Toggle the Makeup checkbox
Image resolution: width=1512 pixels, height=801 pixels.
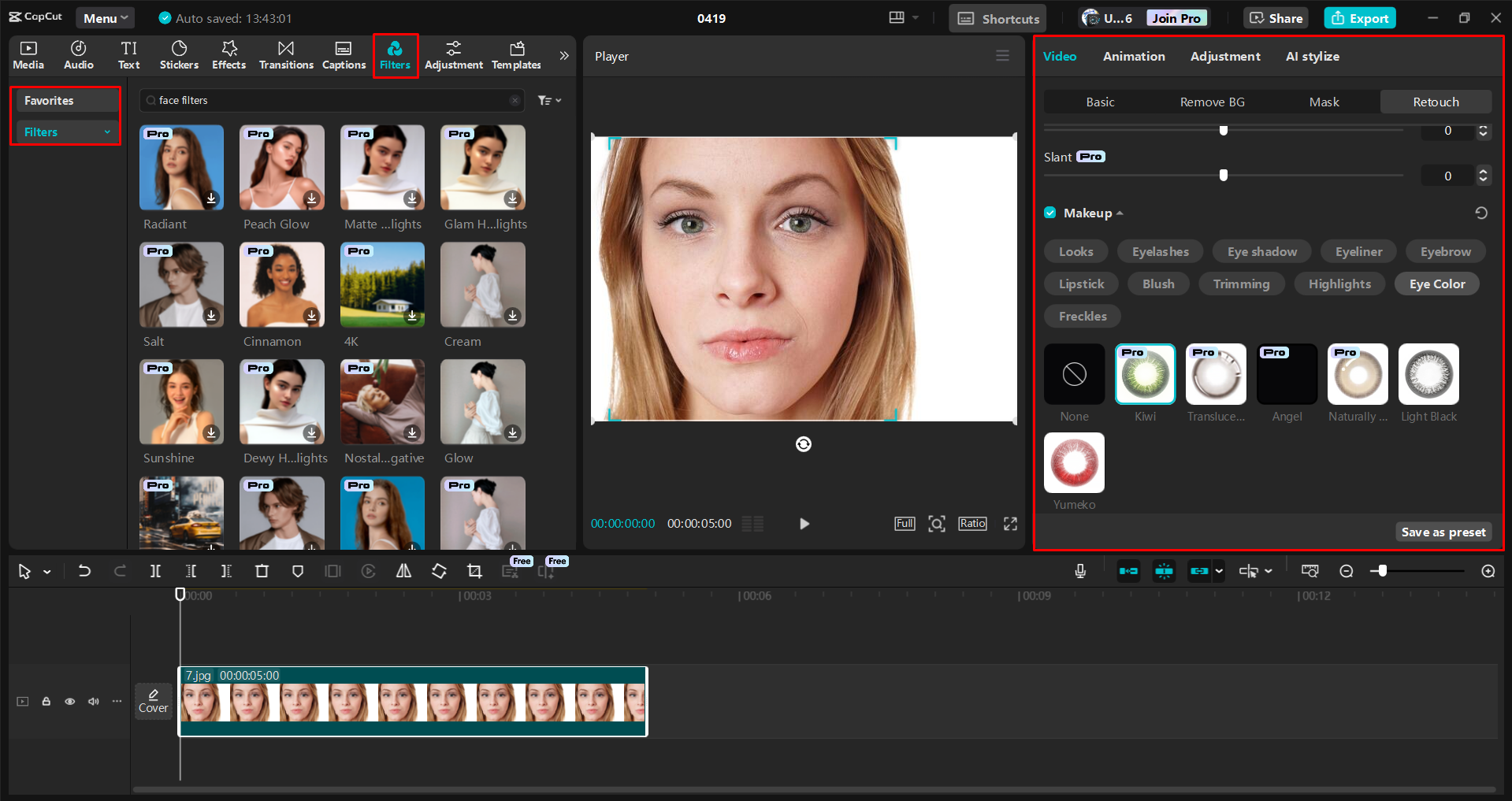[x=1050, y=213]
